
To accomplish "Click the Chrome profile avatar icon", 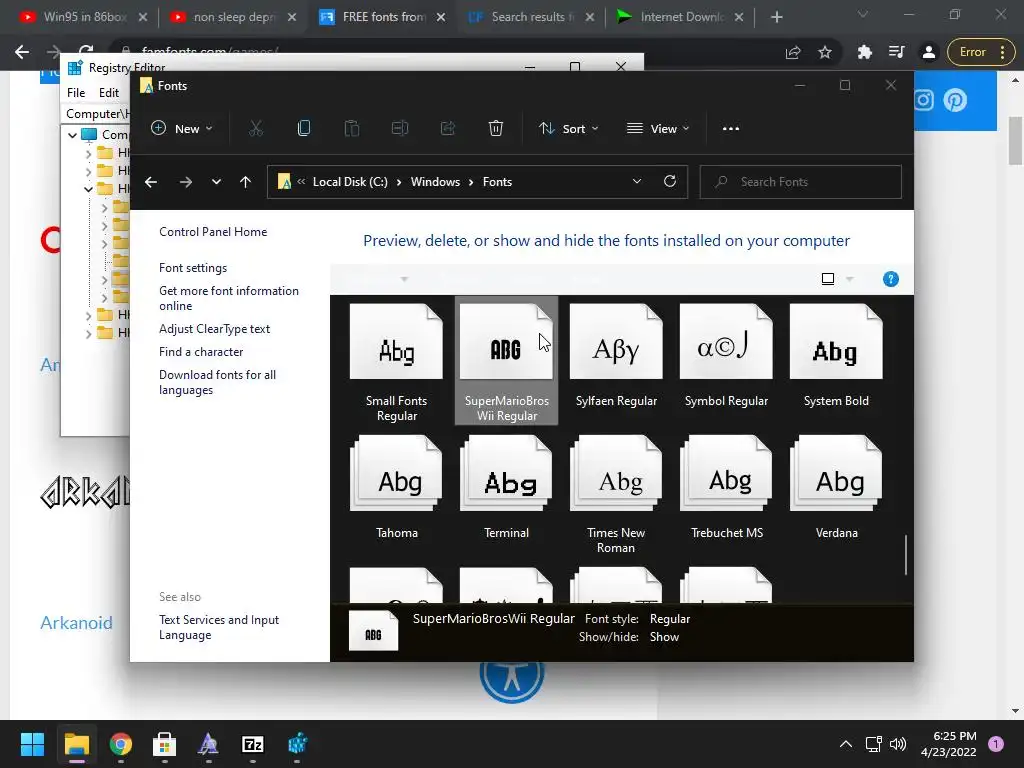I will point(929,52).
